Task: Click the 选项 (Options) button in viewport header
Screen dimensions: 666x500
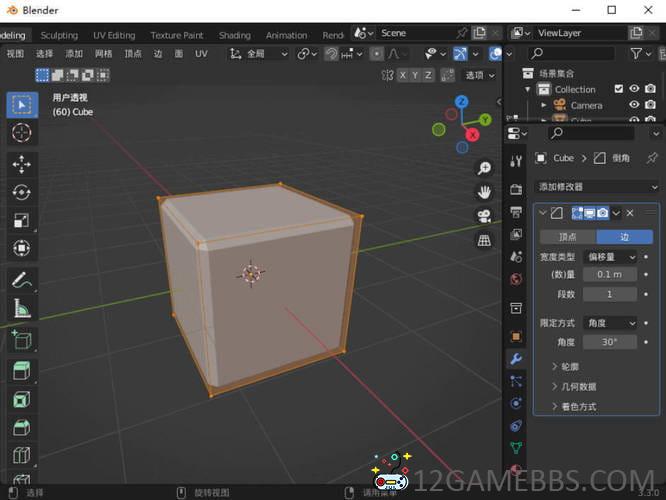Action: coord(478,75)
